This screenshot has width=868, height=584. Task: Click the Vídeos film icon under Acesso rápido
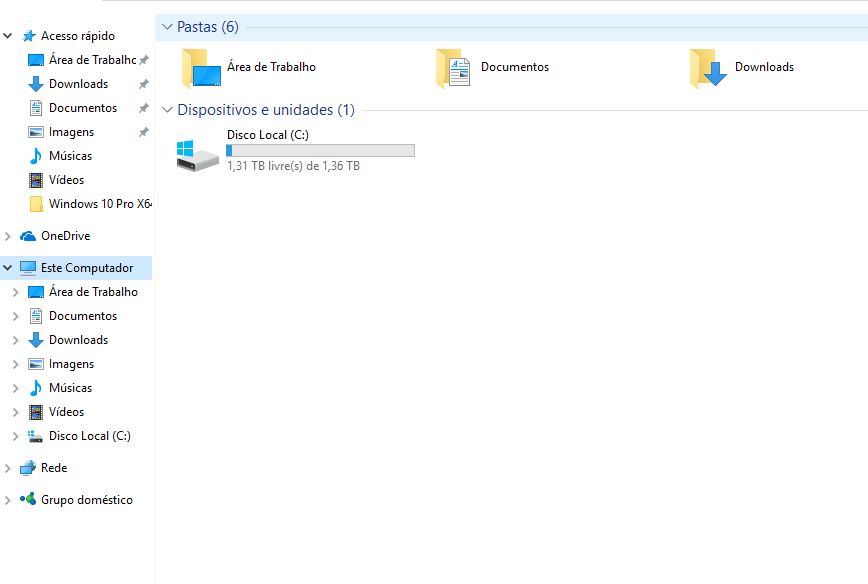click(36, 180)
